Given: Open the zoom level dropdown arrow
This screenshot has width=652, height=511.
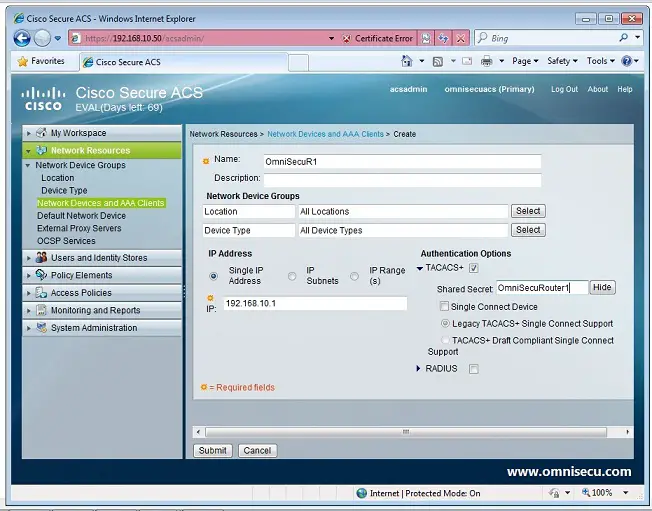Looking at the screenshot, I should click(625, 493).
